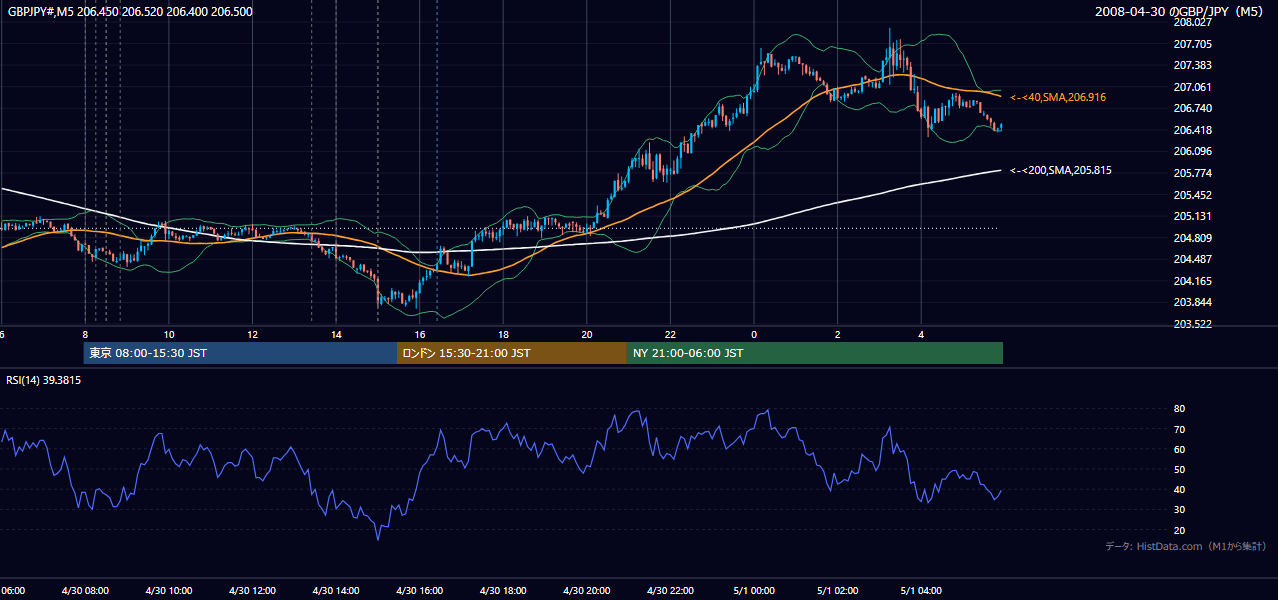
Task: Click RSI axis level 30
Action: [x=1179, y=510]
